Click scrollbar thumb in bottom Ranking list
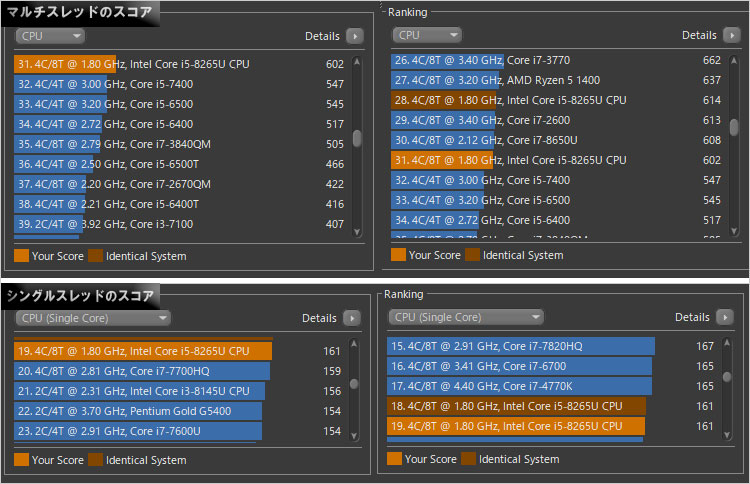750x484 pixels. click(x=727, y=377)
